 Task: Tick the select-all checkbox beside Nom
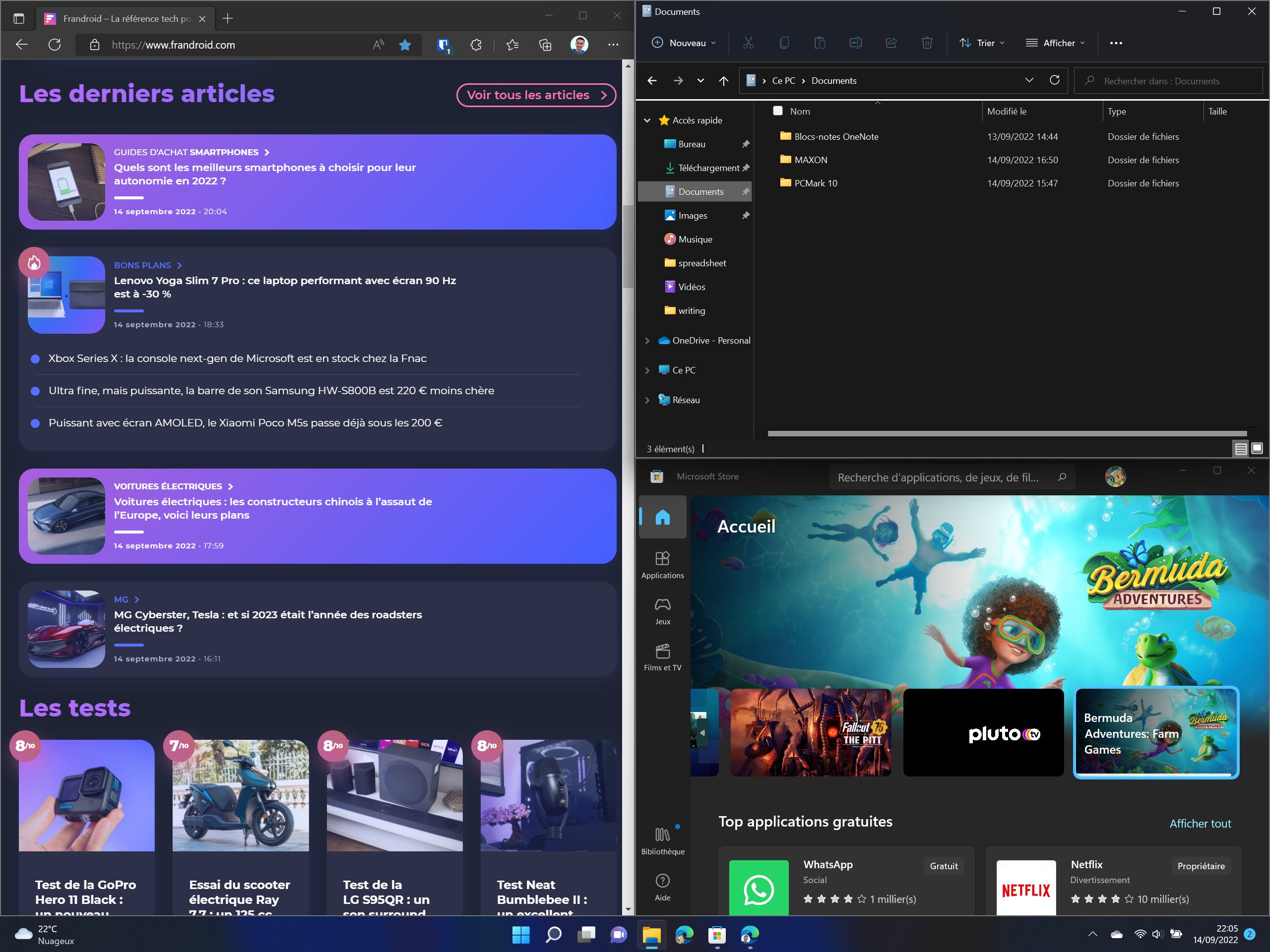pyautogui.click(x=777, y=111)
